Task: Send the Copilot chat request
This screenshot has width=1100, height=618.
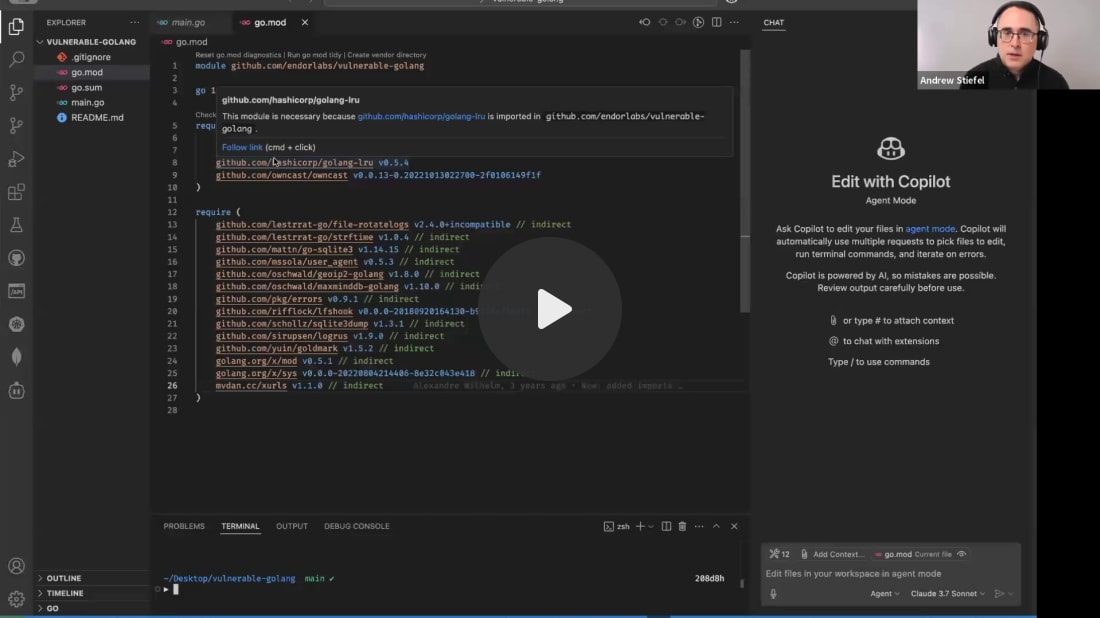Action: pos(1000,593)
